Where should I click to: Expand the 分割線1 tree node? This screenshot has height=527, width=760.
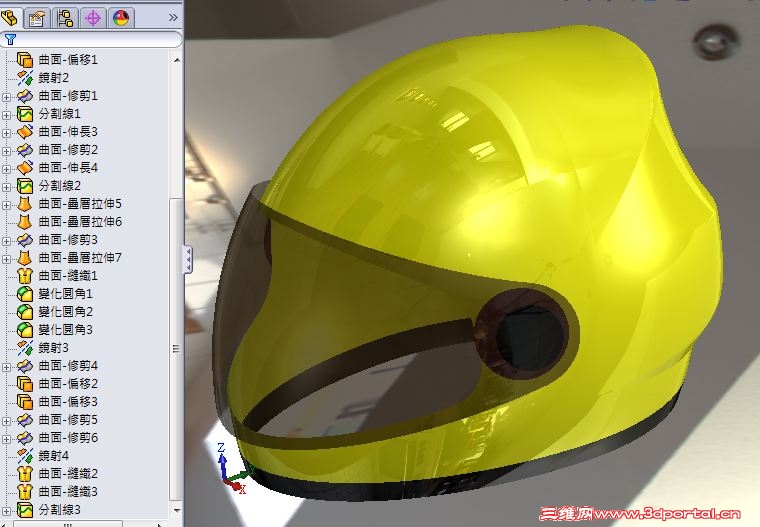pyautogui.click(x=6, y=115)
